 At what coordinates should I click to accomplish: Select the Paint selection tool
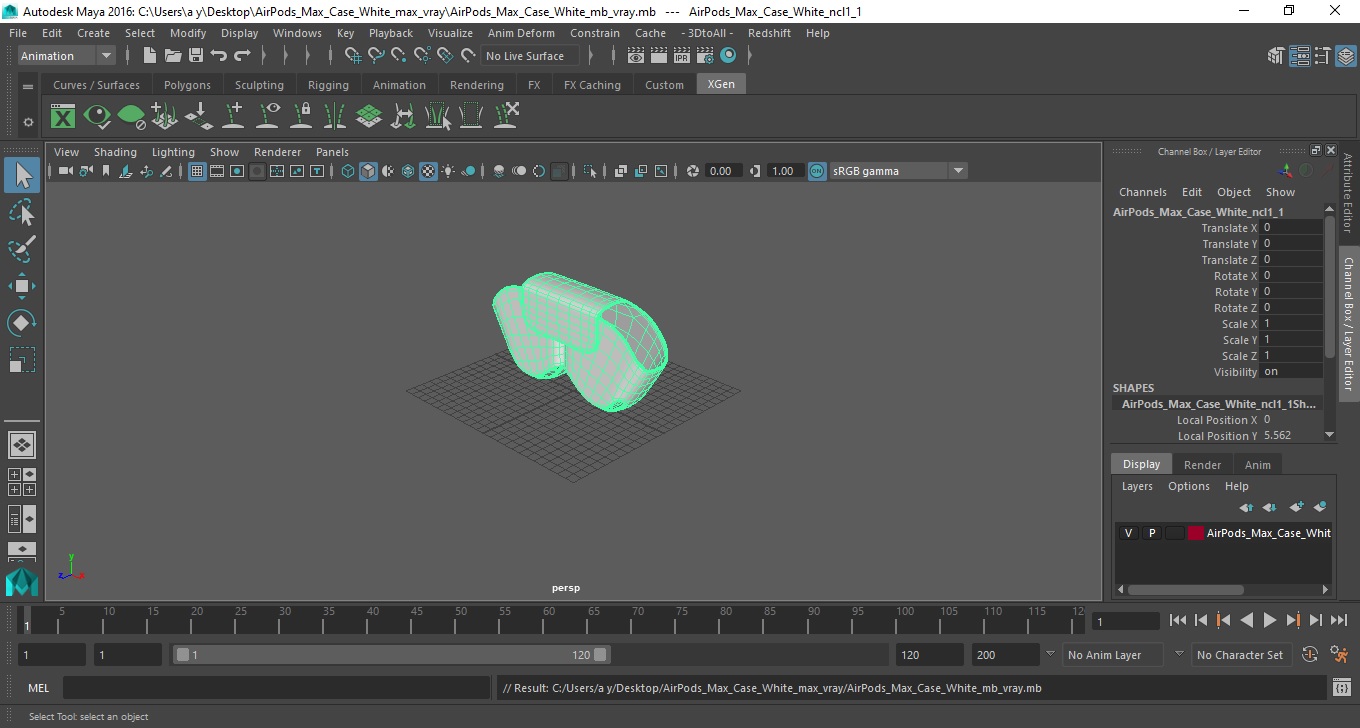coord(22,248)
